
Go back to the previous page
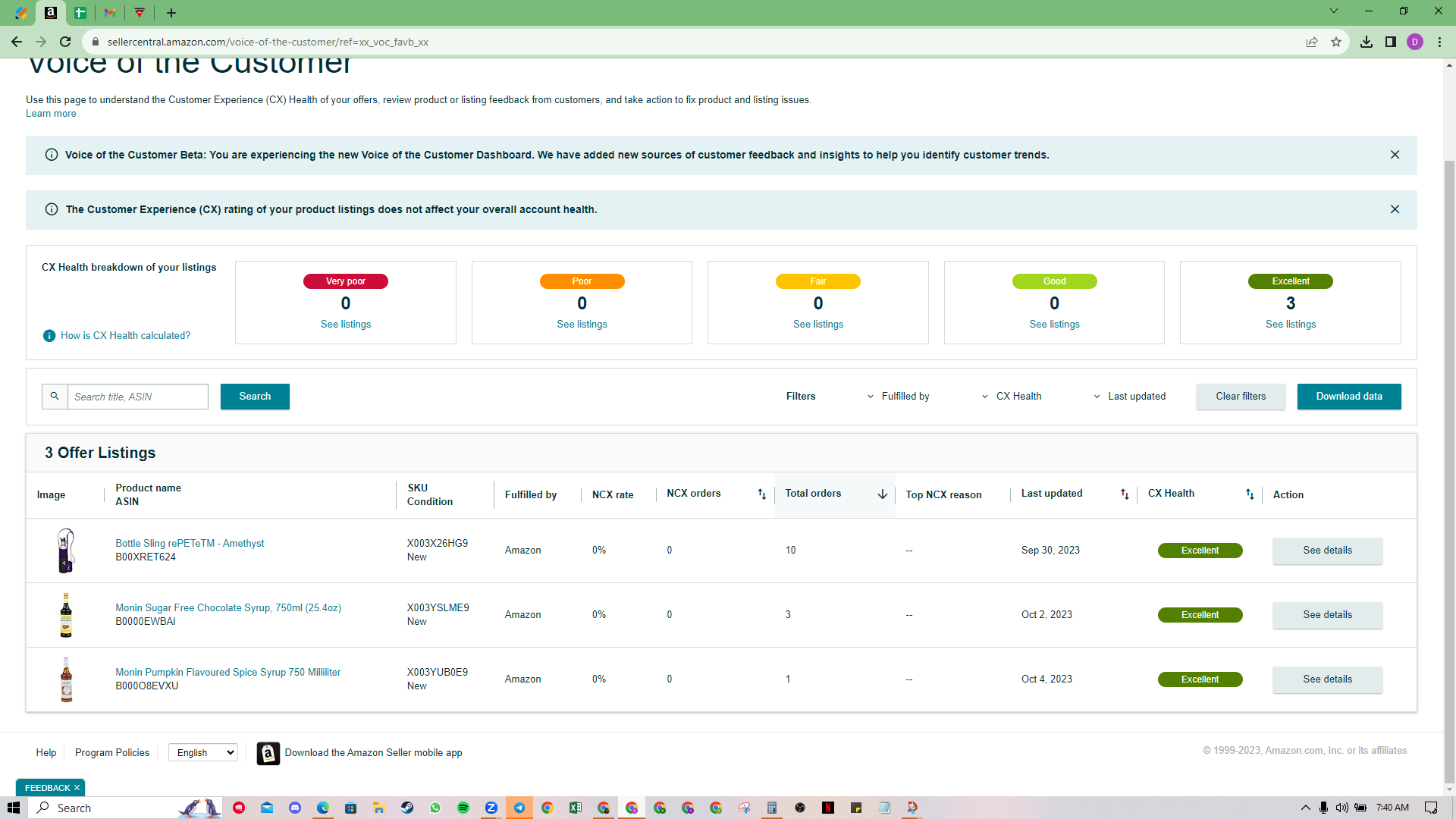17,42
